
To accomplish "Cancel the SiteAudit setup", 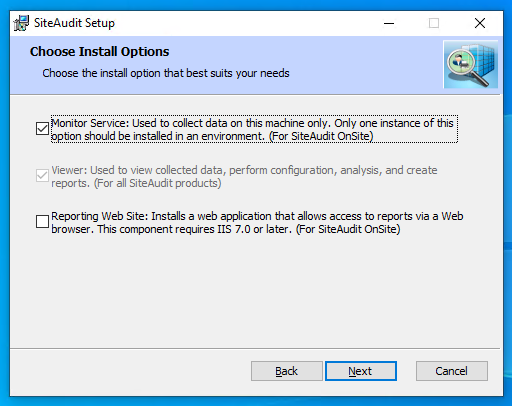I will 452,371.
